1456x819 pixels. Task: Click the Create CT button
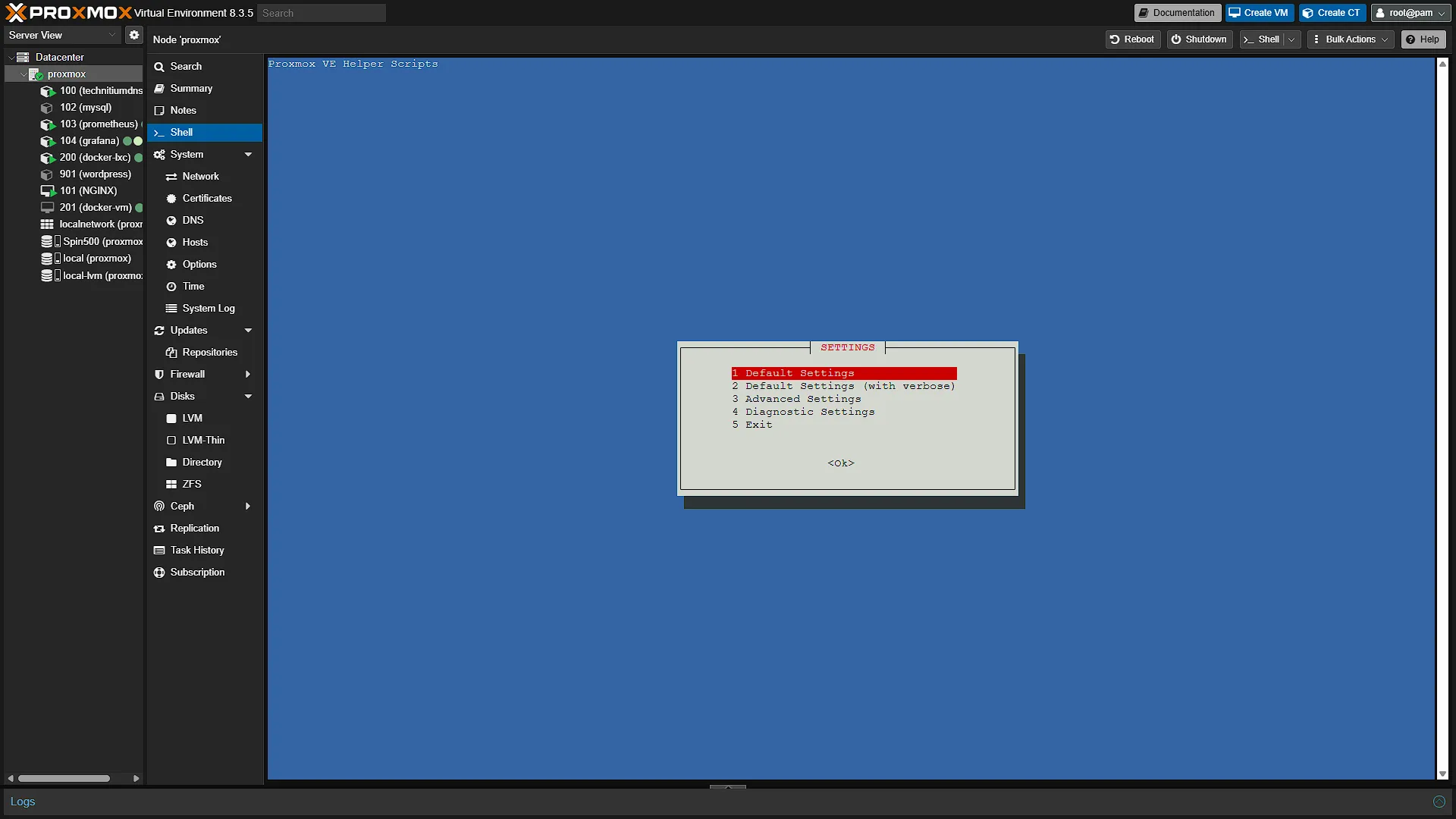coord(1332,13)
